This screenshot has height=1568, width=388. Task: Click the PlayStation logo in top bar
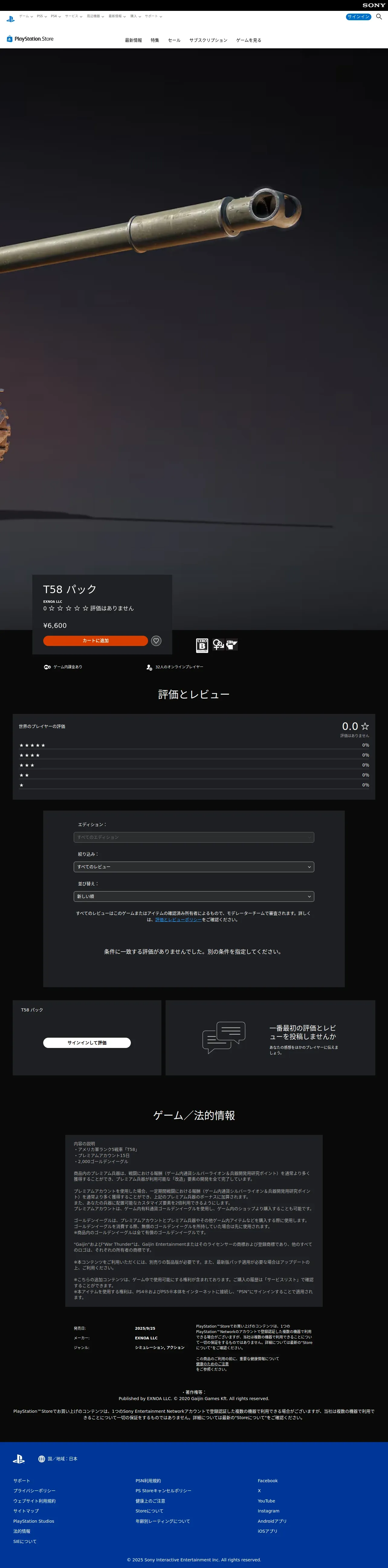(x=10, y=19)
